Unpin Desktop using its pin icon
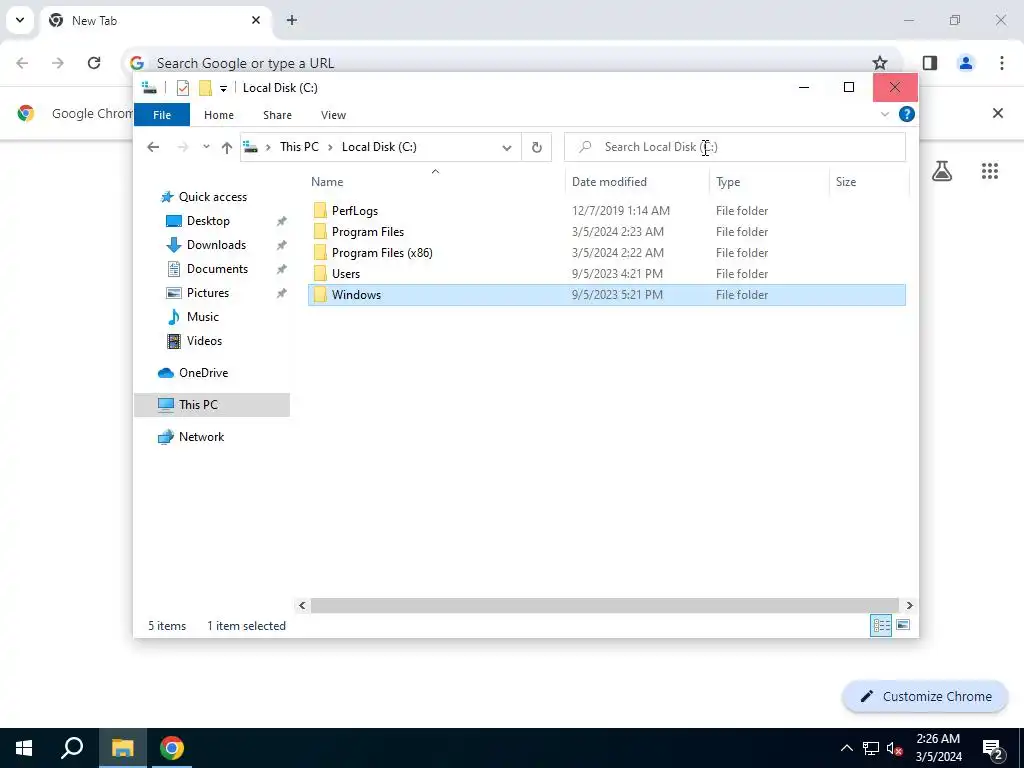The height and width of the screenshot is (768, 1024). coord(281,221)
